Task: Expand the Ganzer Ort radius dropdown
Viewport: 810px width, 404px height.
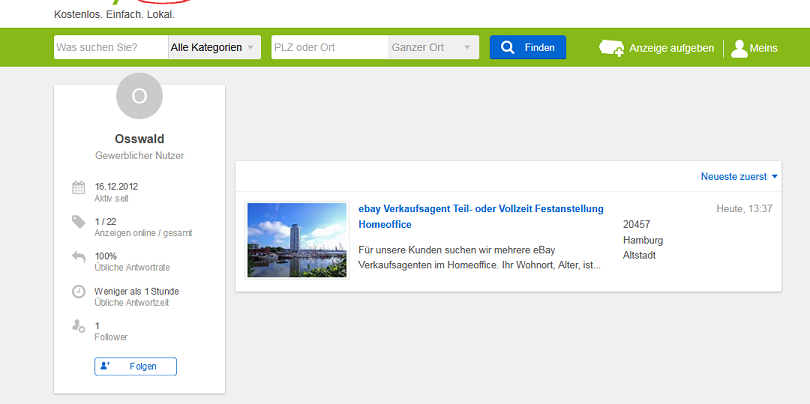Action: 433,47
